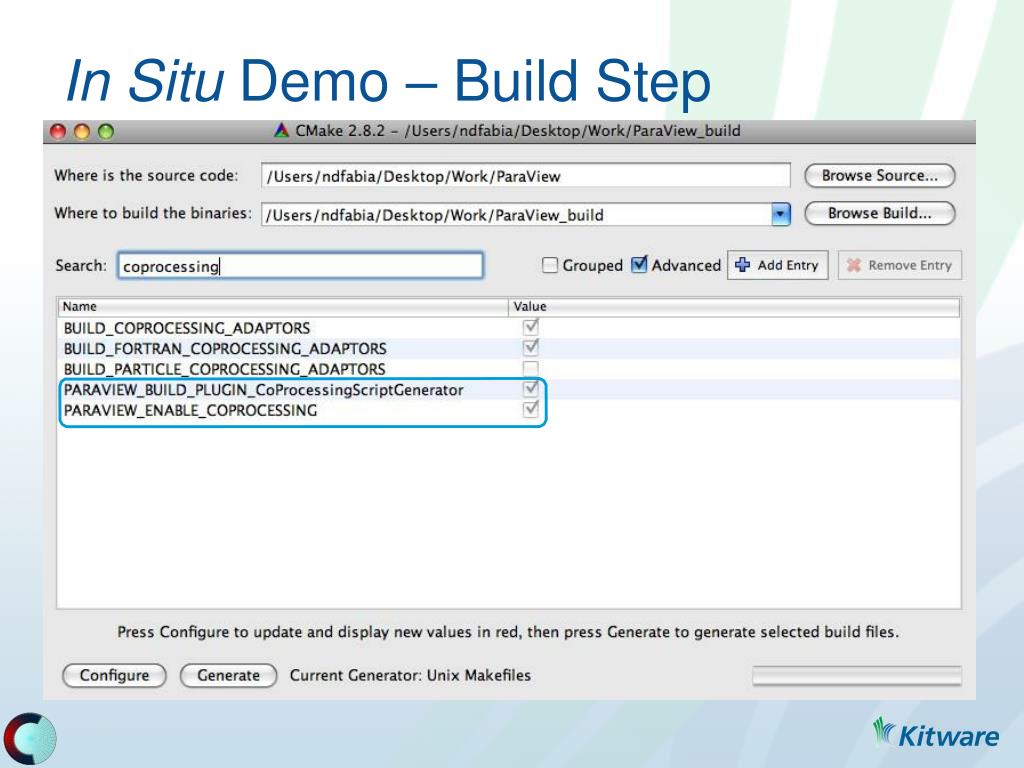Viewport: 1024px width, 768px height.
Task: Click the Generate button
Action: [229, 675]
